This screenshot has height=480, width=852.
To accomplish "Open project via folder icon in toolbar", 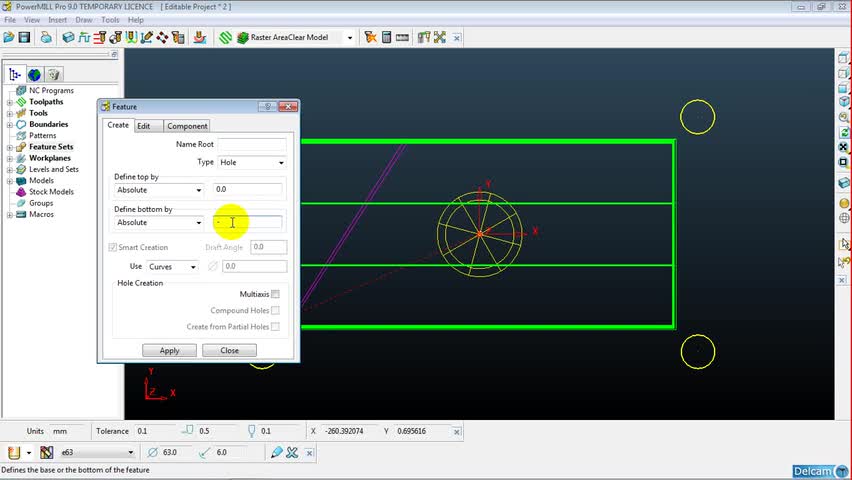I will point(9,38).
